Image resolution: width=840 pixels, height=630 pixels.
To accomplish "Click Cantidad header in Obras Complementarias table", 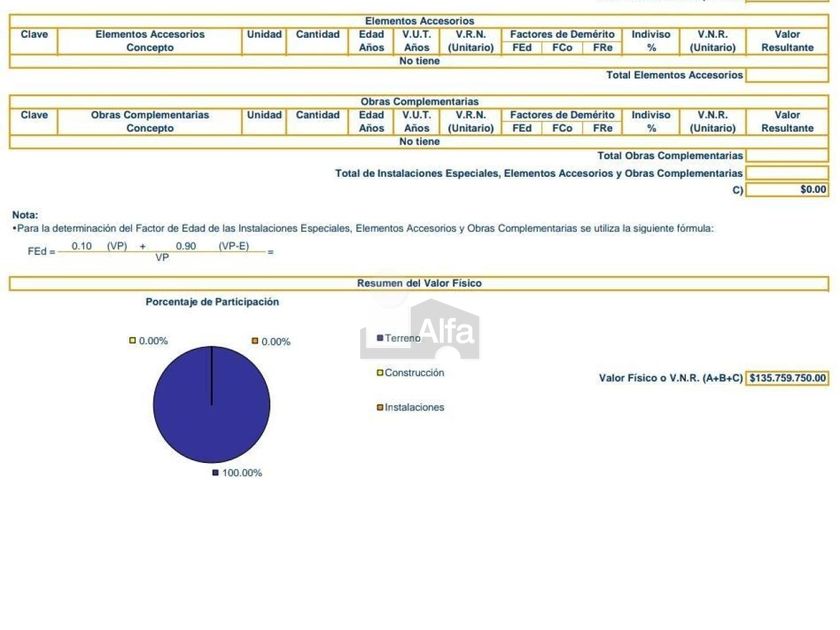I will click(318, 115).
